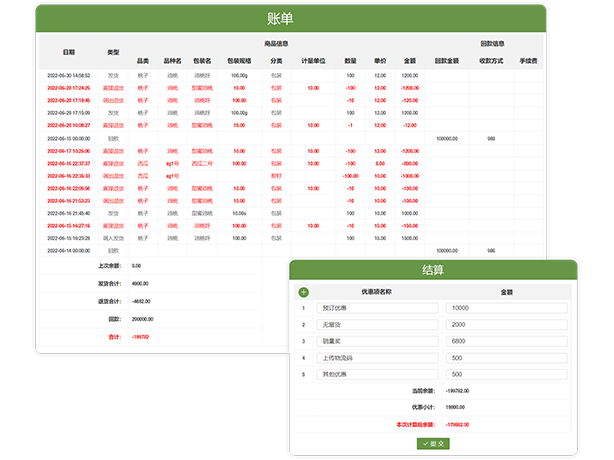Click the 收款方式 column header
Image resolution: width=614 pixels, height=460 pixels.
491,61
